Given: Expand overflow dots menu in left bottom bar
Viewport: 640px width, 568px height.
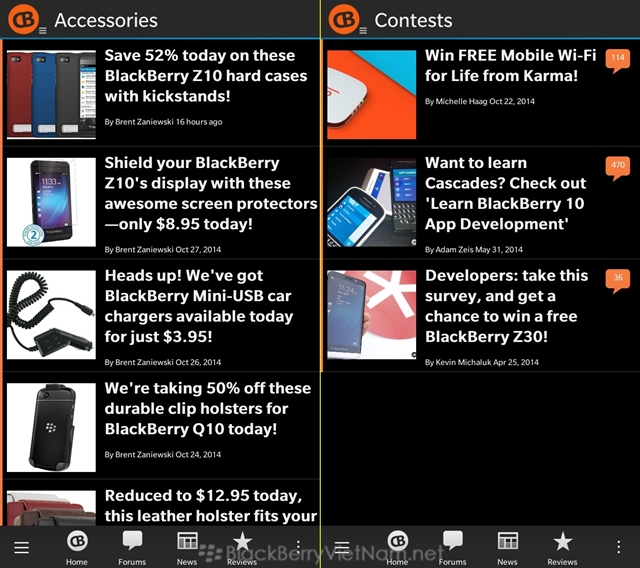Looking at the screenshot, I should click(x=298, y=547).
